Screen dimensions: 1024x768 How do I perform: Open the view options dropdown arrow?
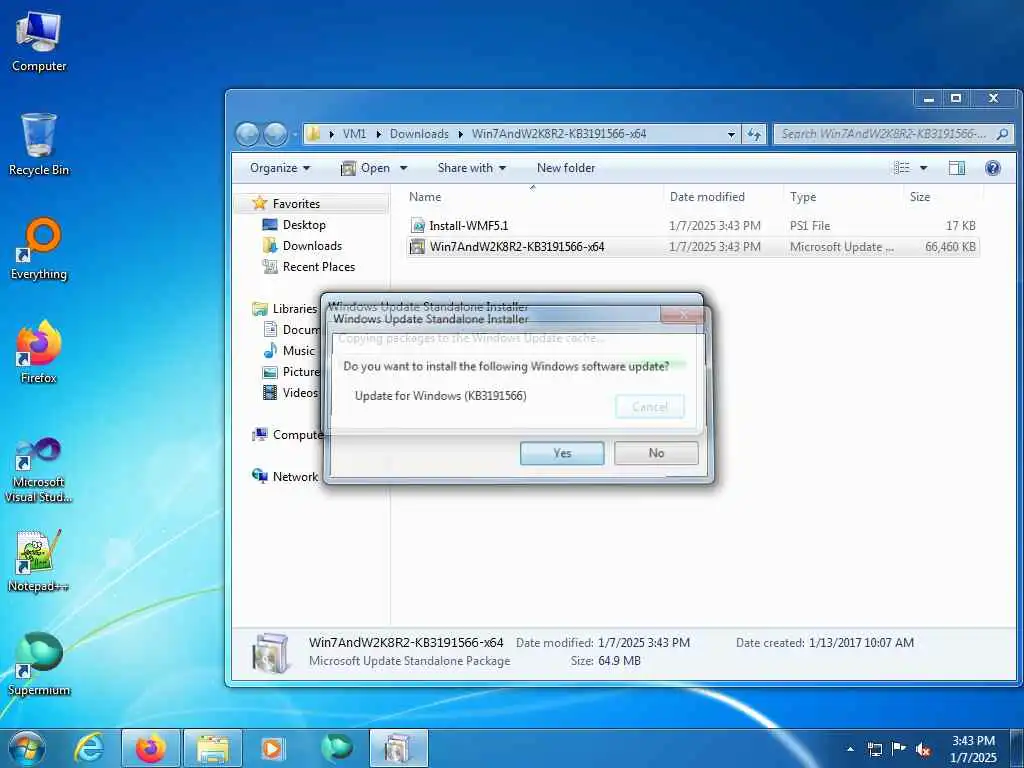tap(923, 168)
